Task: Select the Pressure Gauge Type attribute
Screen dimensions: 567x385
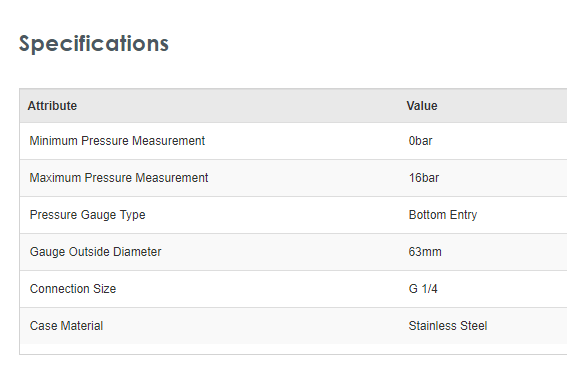Action: pos(88,215)
